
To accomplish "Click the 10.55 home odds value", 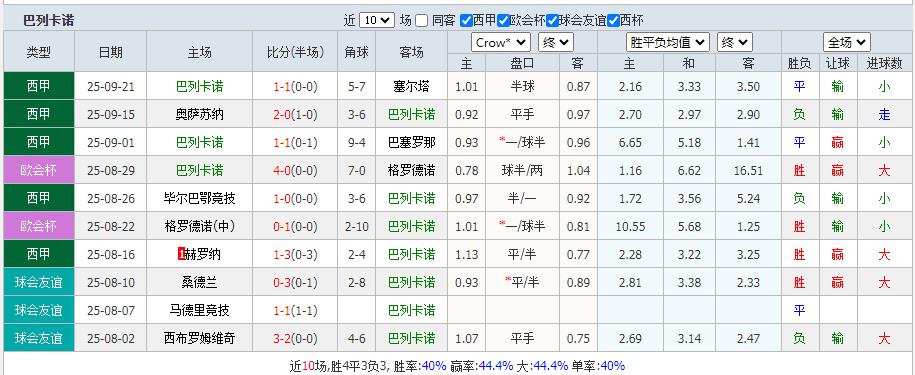I will [630, 227].
